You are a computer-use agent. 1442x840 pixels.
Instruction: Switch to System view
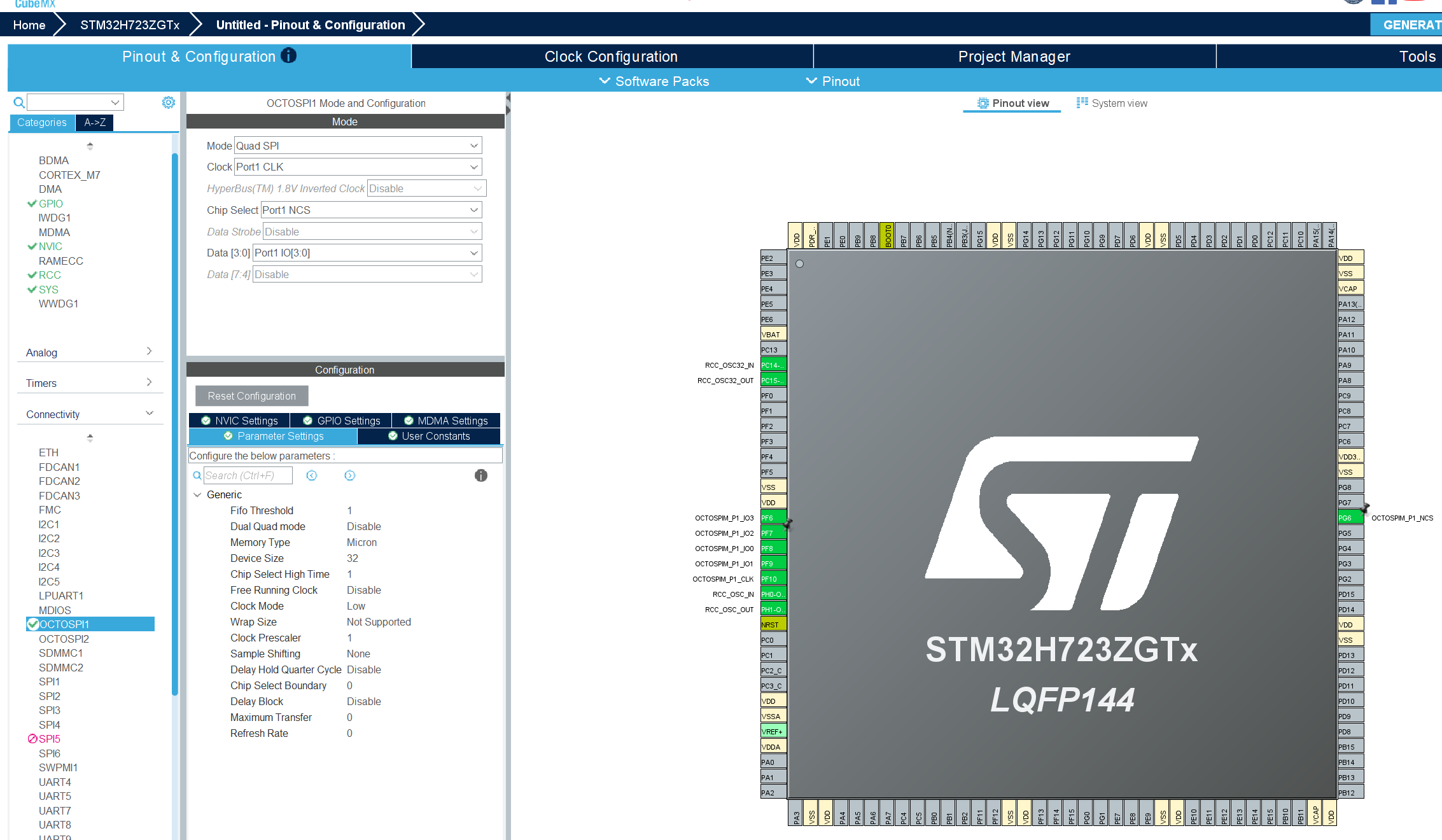[x=1112, y=103]
